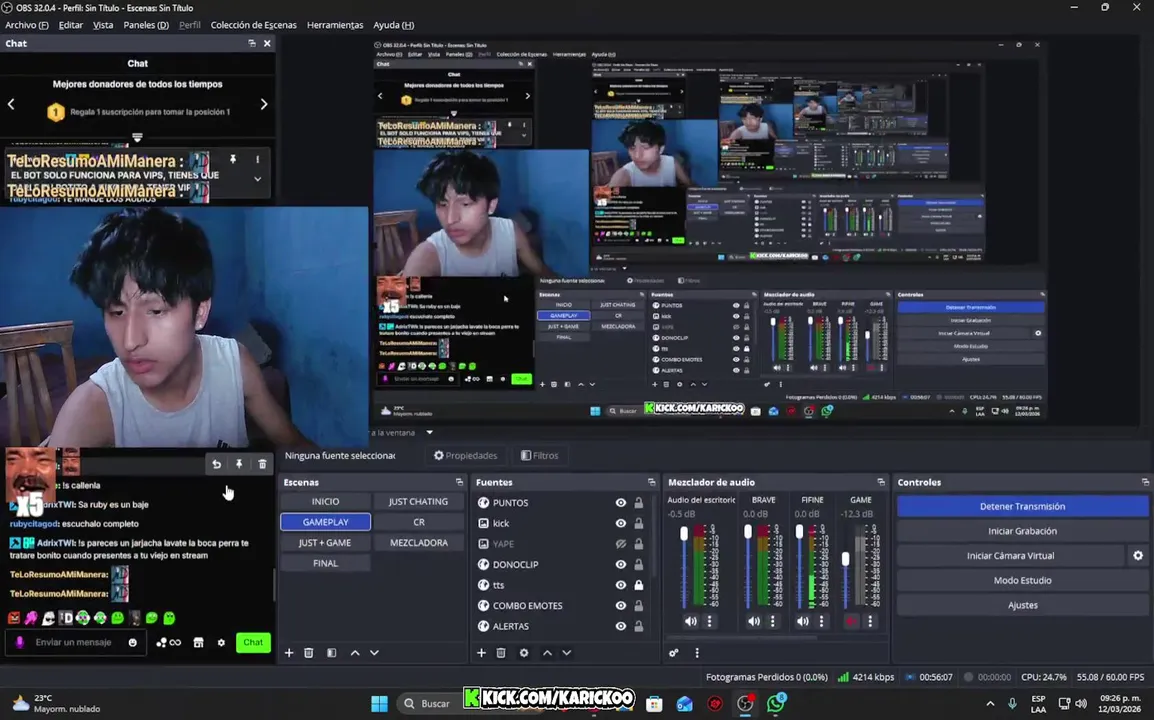Unlock the tts source
The height and width of the screenshot is (720, 1154).
639,585
